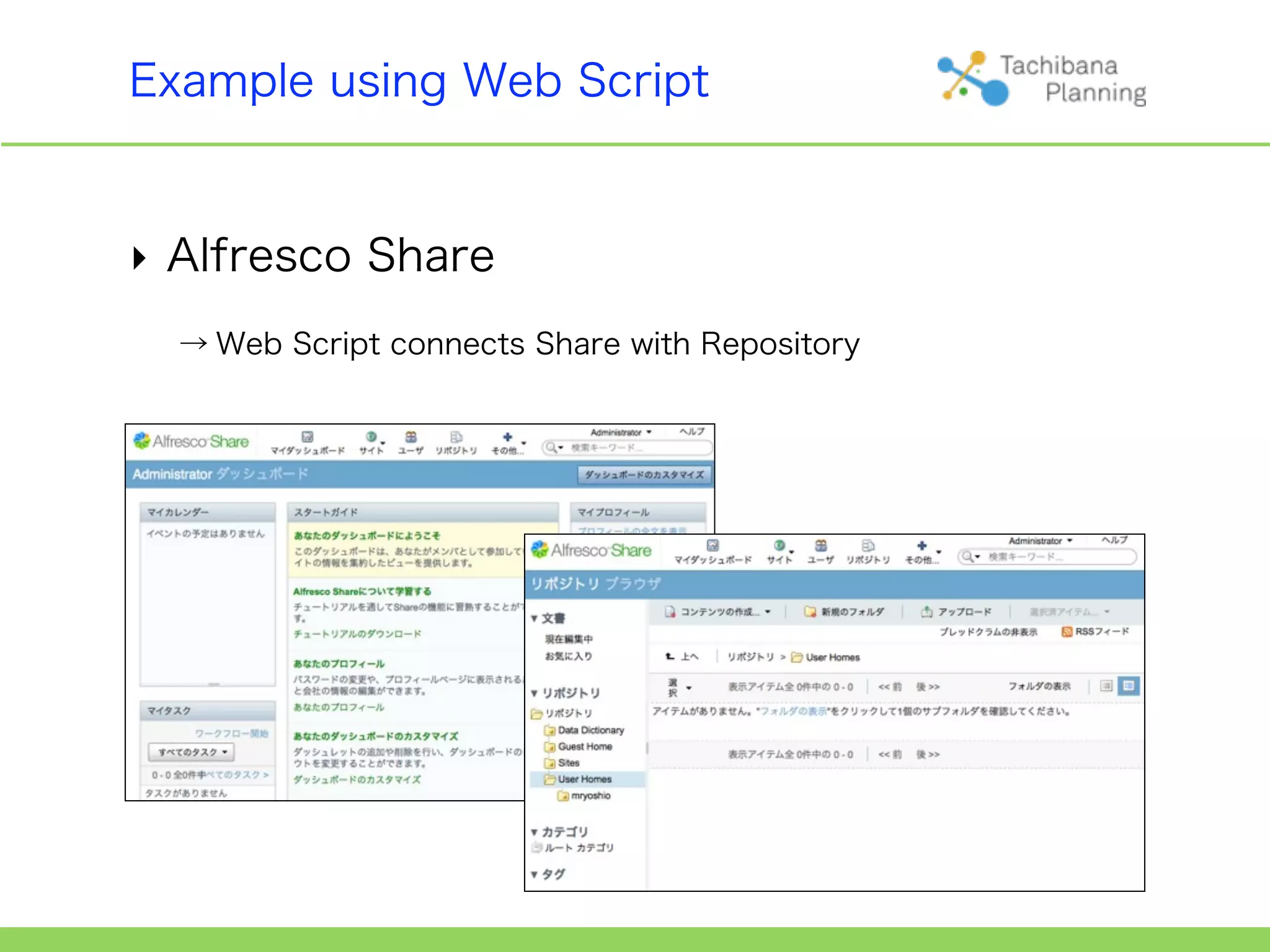Toggle Show Folders (フォルダの表示) in toolbar
Viewport: 1270px width, 952px height.
(x=1039, y=686)
